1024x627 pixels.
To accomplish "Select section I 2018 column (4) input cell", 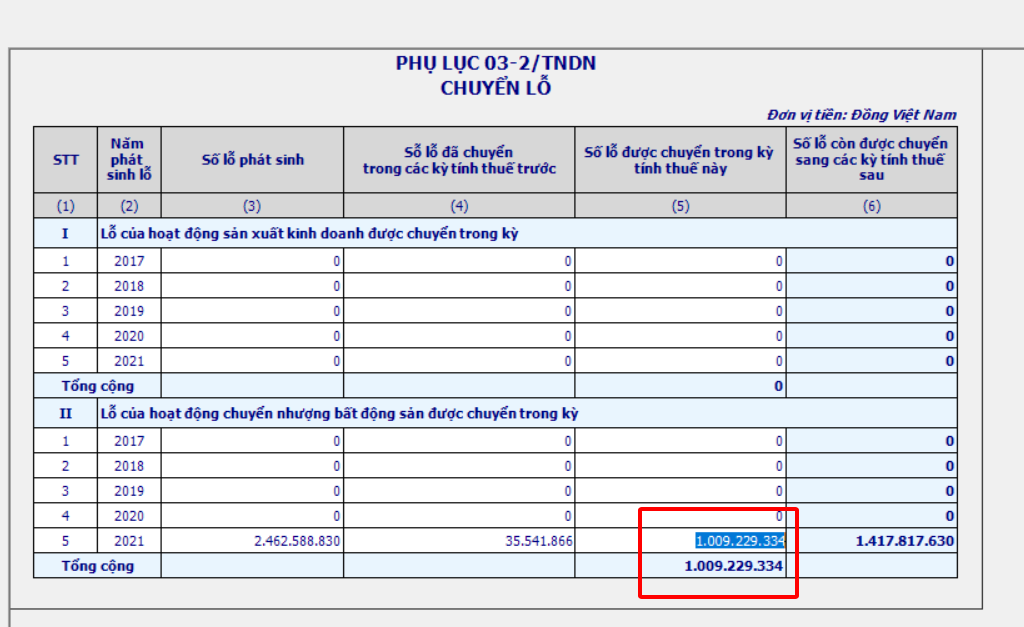I will 459,286.
